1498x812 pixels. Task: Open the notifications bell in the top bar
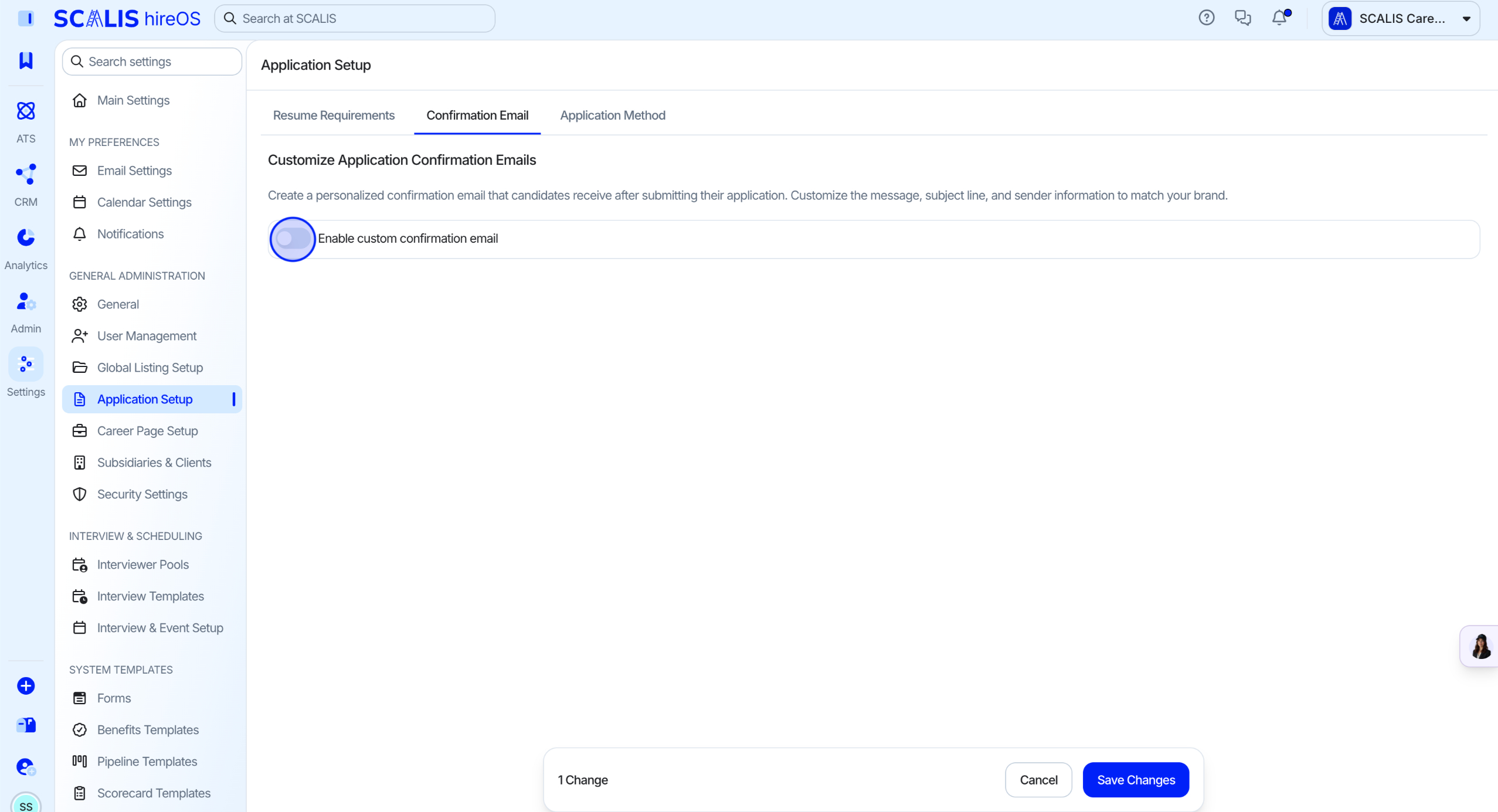1279,18
